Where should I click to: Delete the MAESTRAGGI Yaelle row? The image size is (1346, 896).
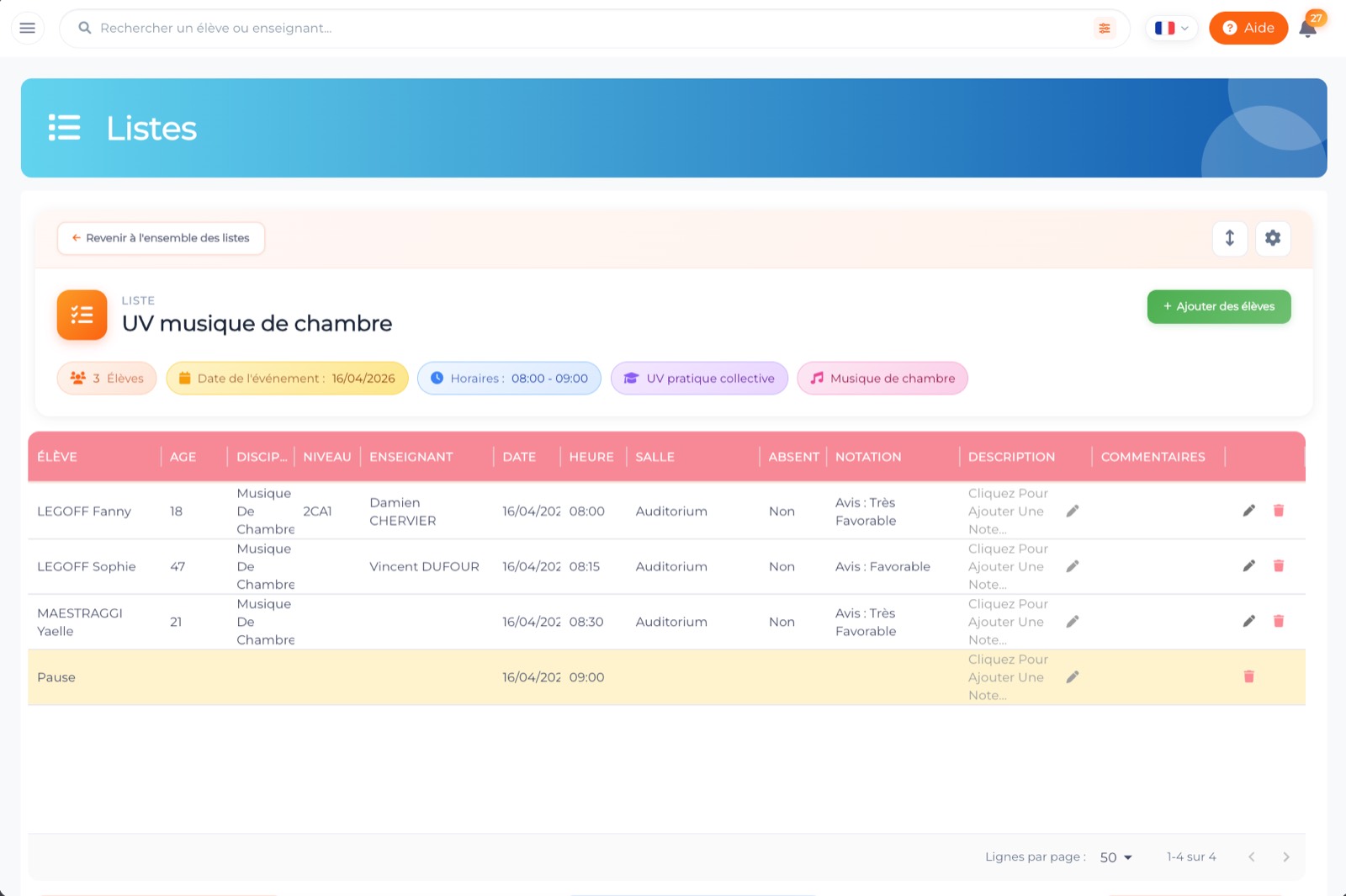[1279, 622]
